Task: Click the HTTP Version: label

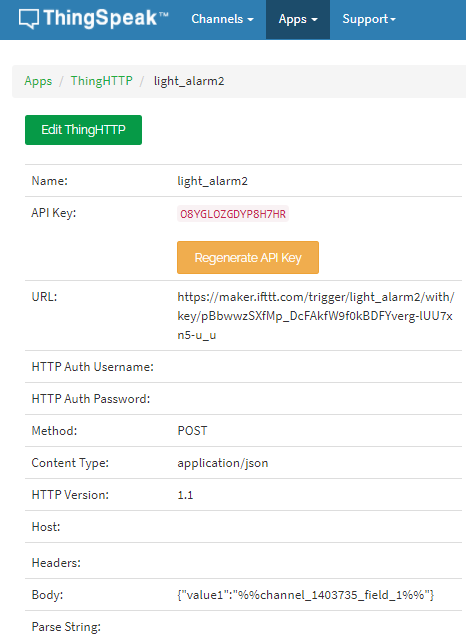Action: (x=70, y=495)
